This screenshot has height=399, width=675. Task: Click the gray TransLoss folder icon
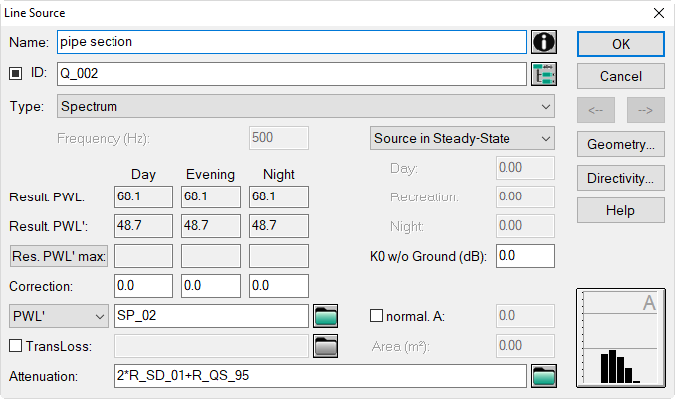(x=325, y=346)
